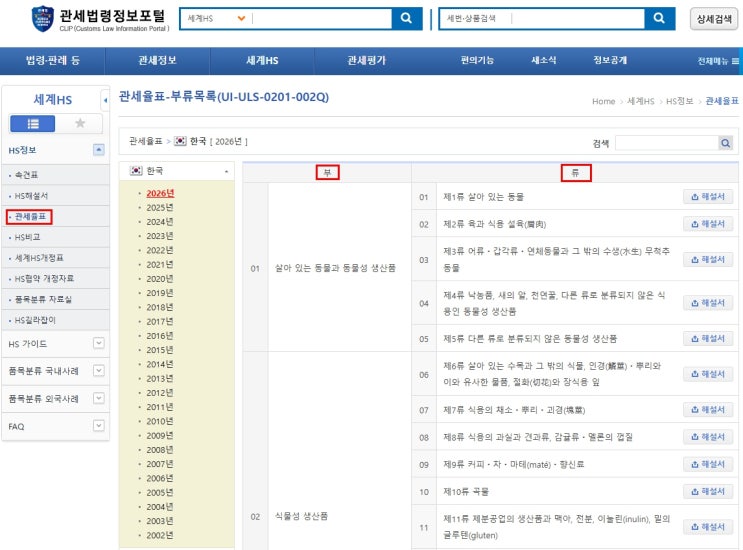Expand the HS 가이드 sidebar section
Image resolution: width=743 pixels, height=550 pixels.
coord(99,343)
